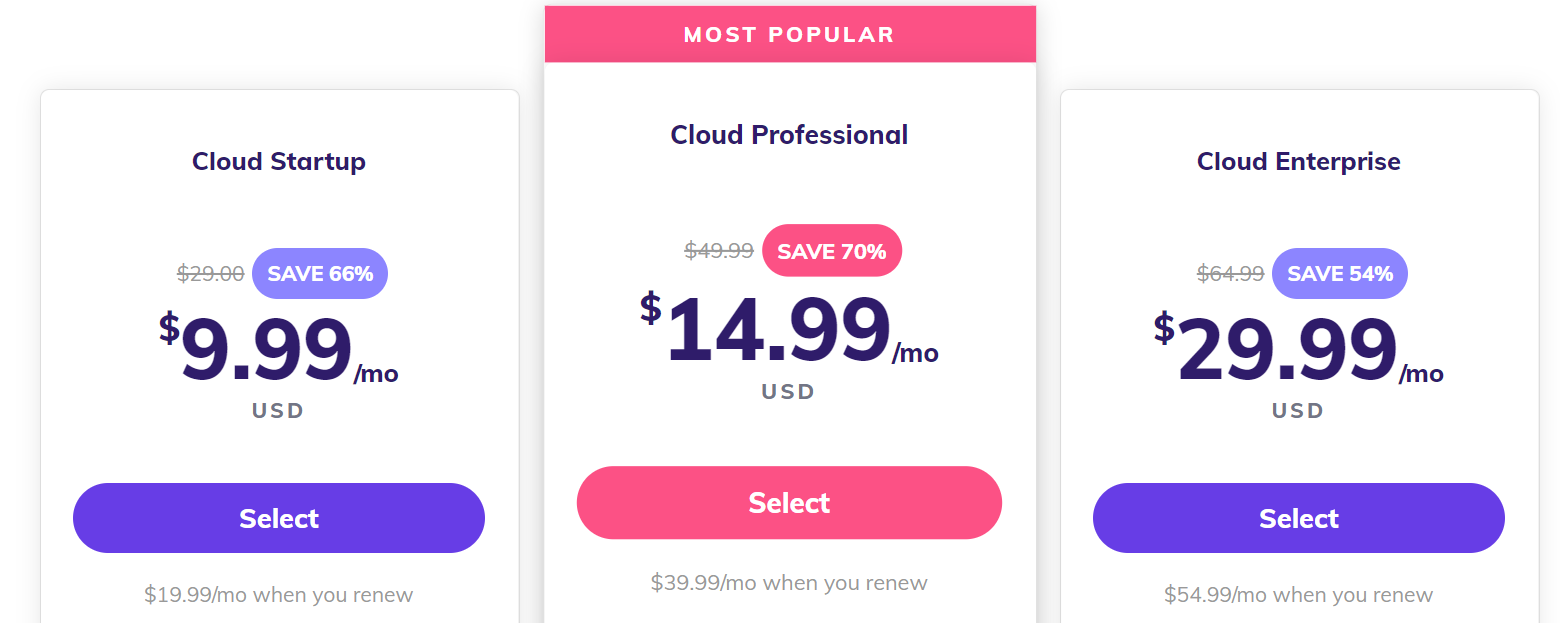Click the $19.99/mo renewal note

(x=279, y=594)
